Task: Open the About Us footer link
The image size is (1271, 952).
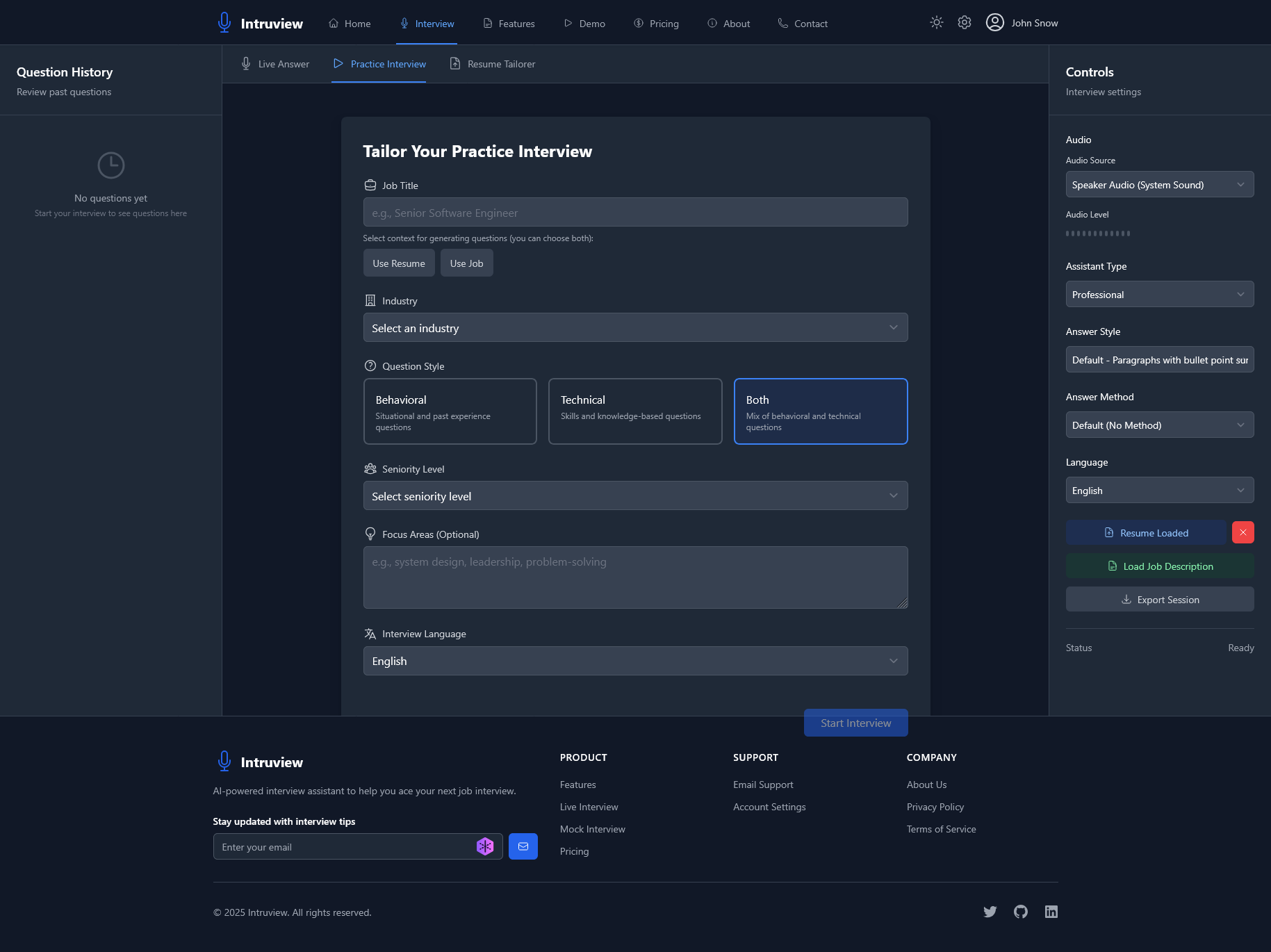Action: (x=926, y=785)
